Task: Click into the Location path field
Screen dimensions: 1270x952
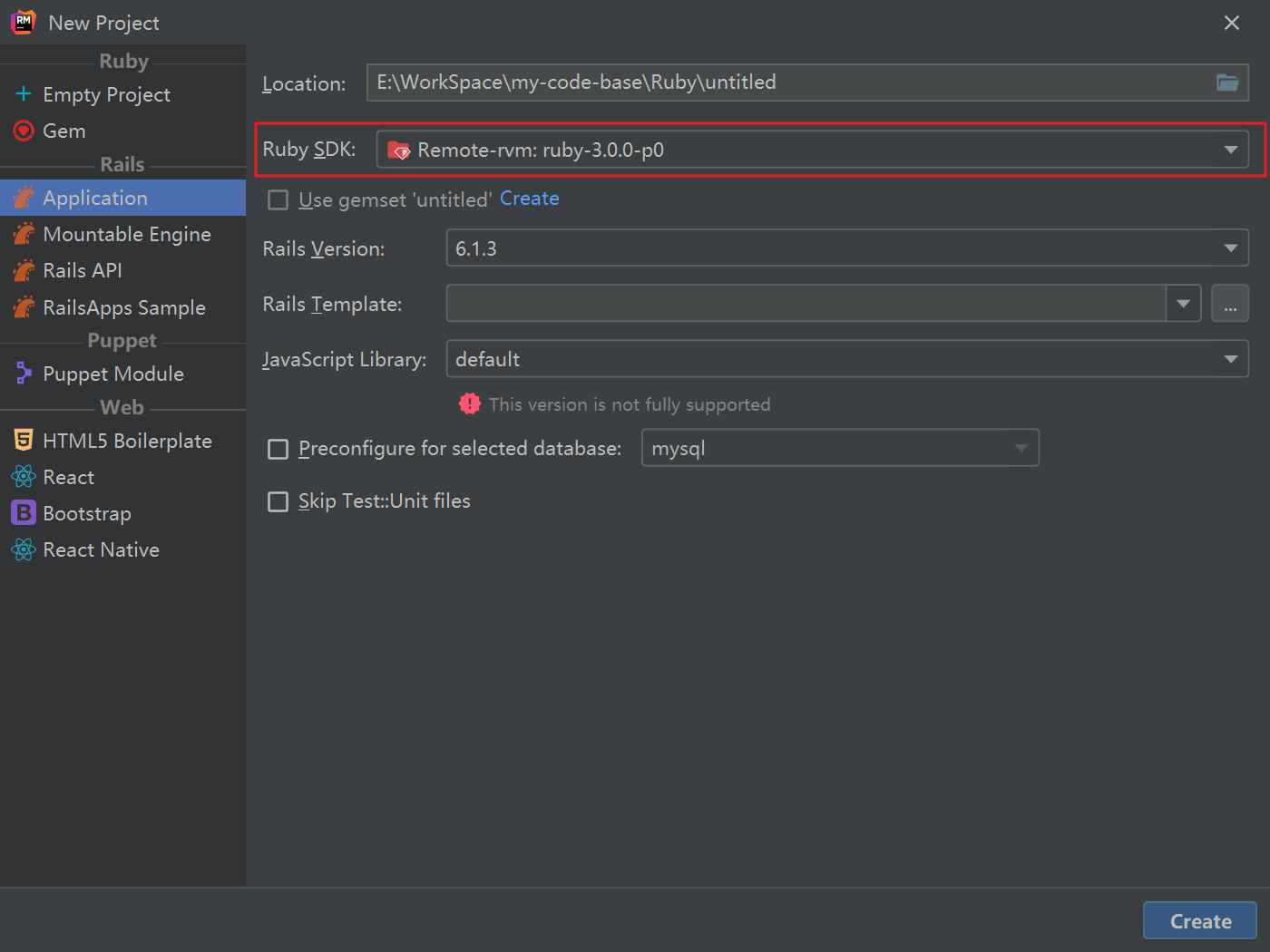Action: (789, 83)
